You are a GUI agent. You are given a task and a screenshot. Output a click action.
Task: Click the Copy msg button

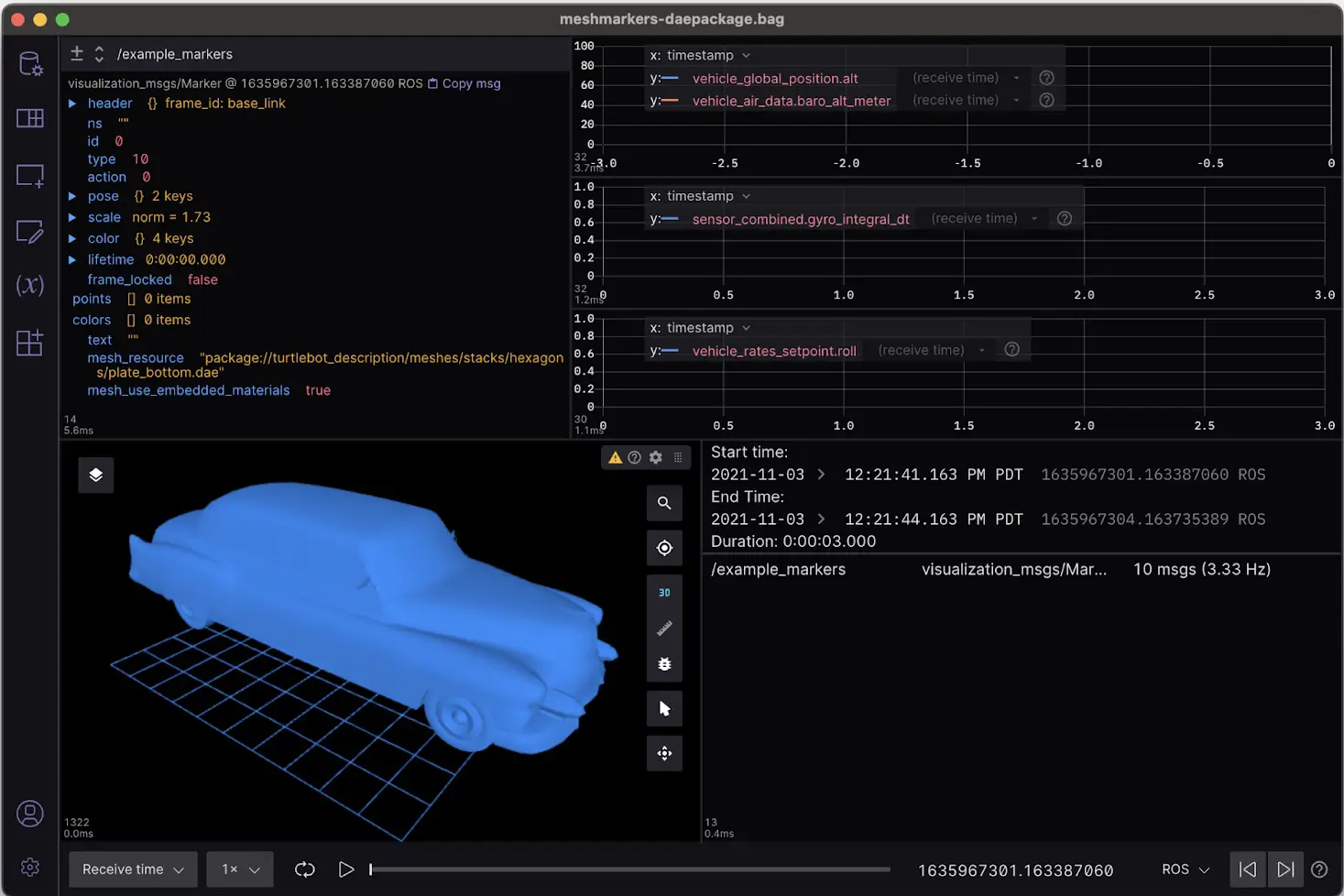coord(463,83)
